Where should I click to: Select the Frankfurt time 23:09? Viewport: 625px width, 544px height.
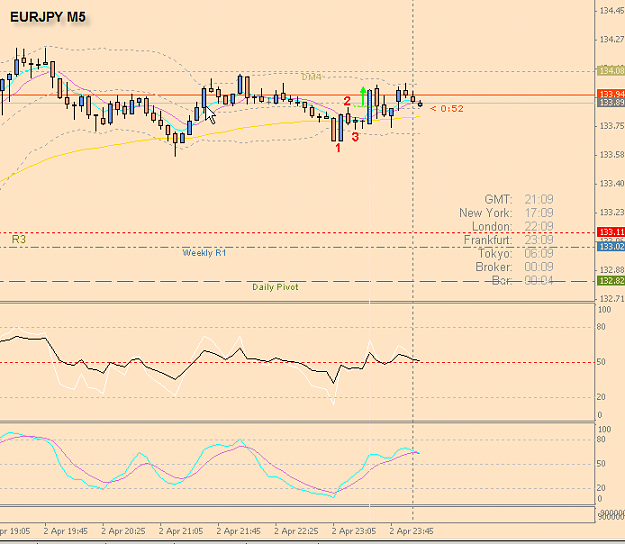point(539,240)
